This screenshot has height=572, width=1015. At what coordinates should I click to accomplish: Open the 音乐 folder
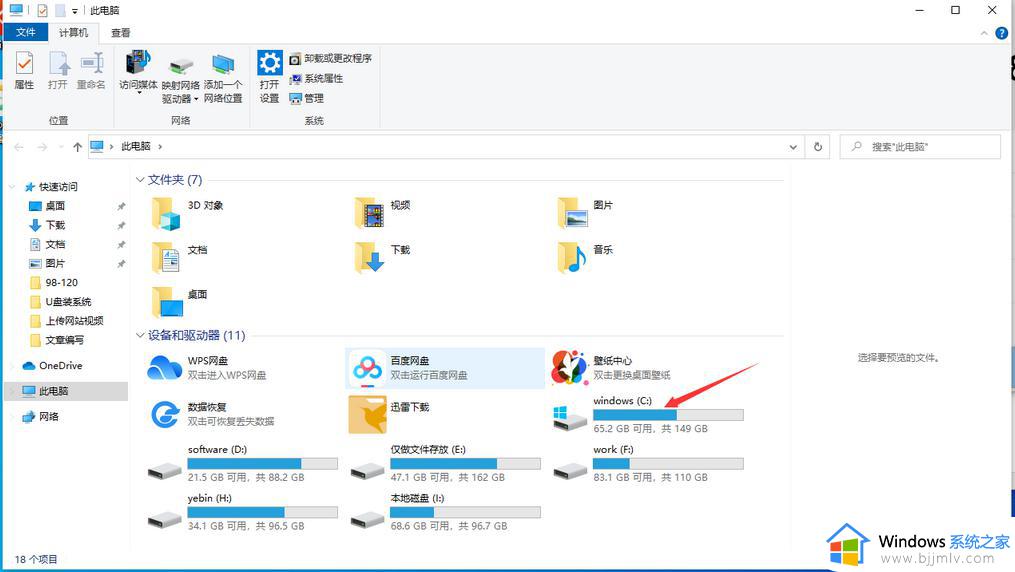click(x=585, y=258)
